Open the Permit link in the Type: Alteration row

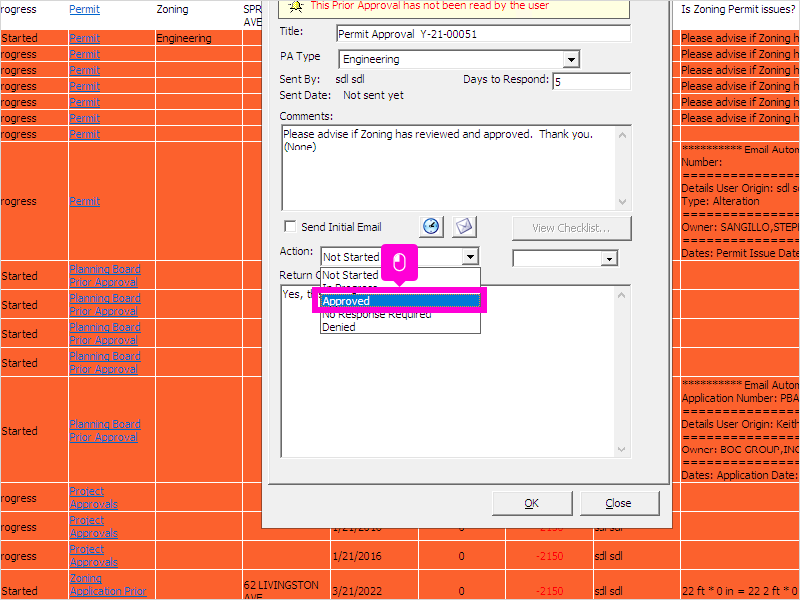(x=85, y=201)
